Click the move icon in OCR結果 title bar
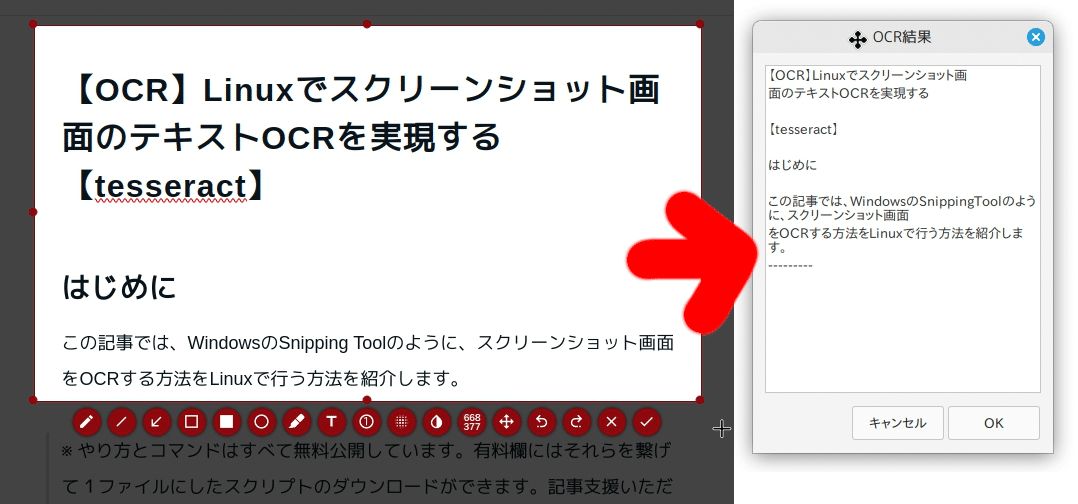Viewport: 1078px width, 504px height. pos(857,40)
